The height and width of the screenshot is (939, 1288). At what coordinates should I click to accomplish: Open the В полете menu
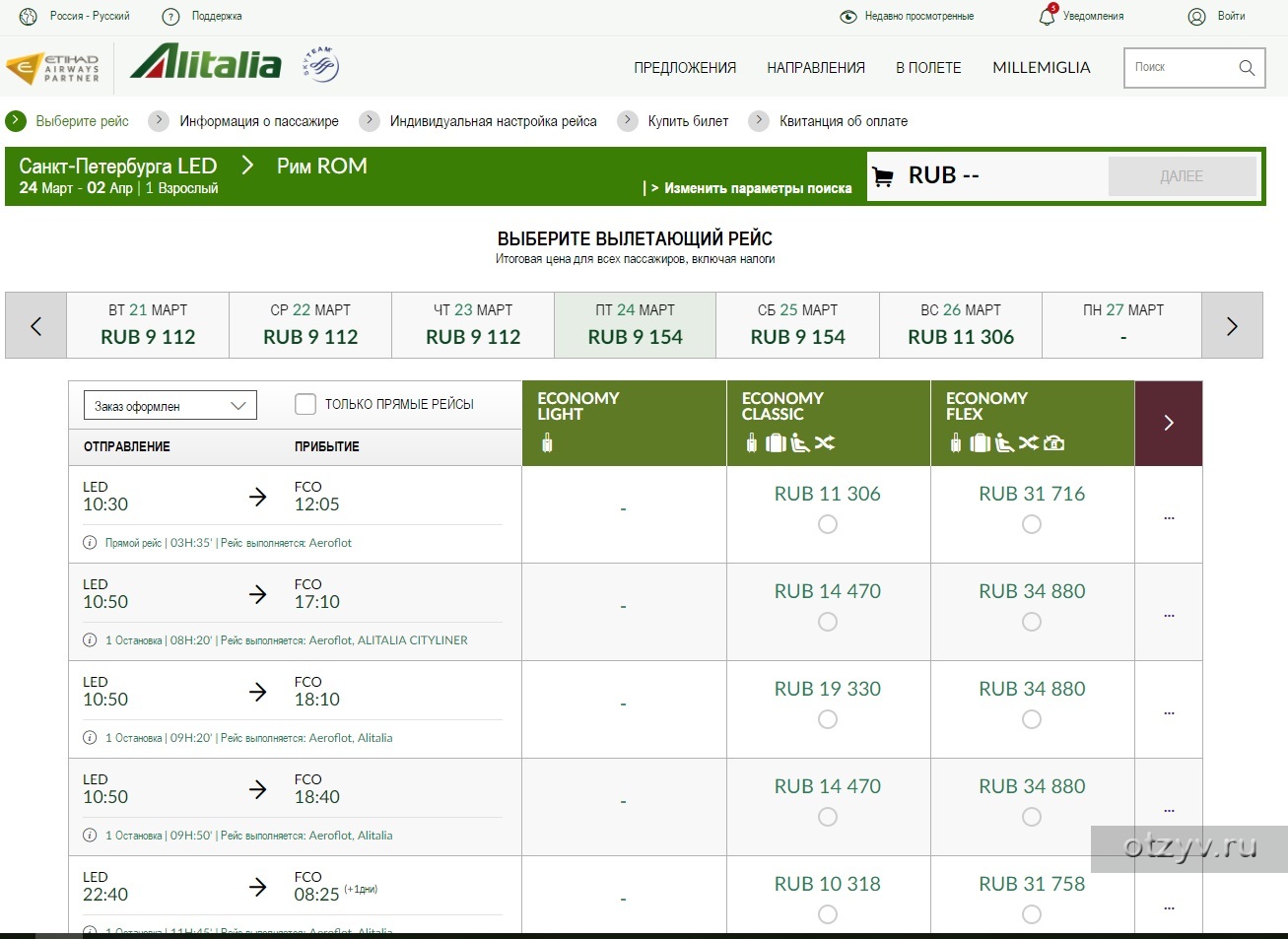pyautogui.click(x=928, y=68)
